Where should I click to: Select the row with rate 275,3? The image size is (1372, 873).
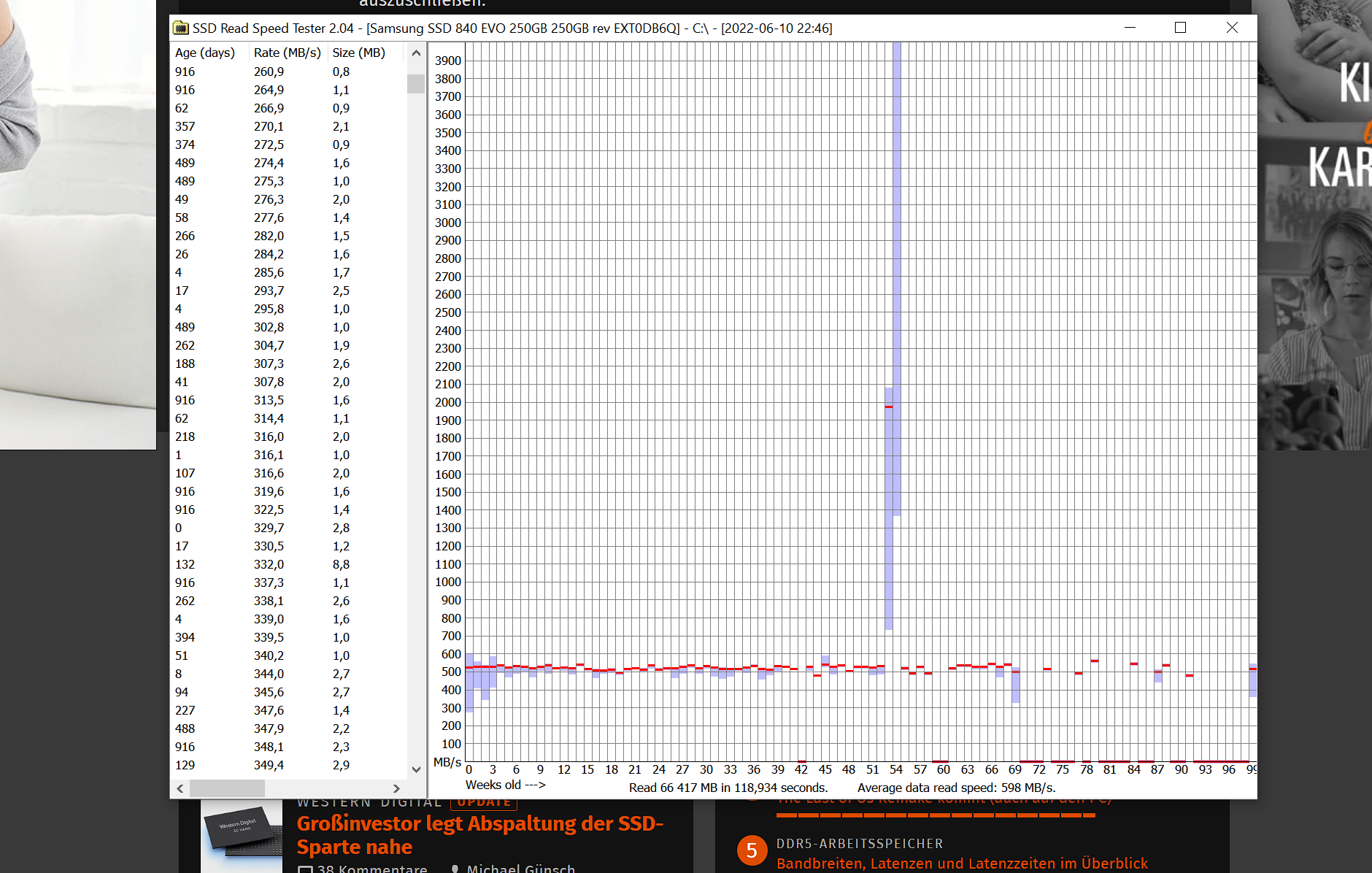[x=289, y=181]
